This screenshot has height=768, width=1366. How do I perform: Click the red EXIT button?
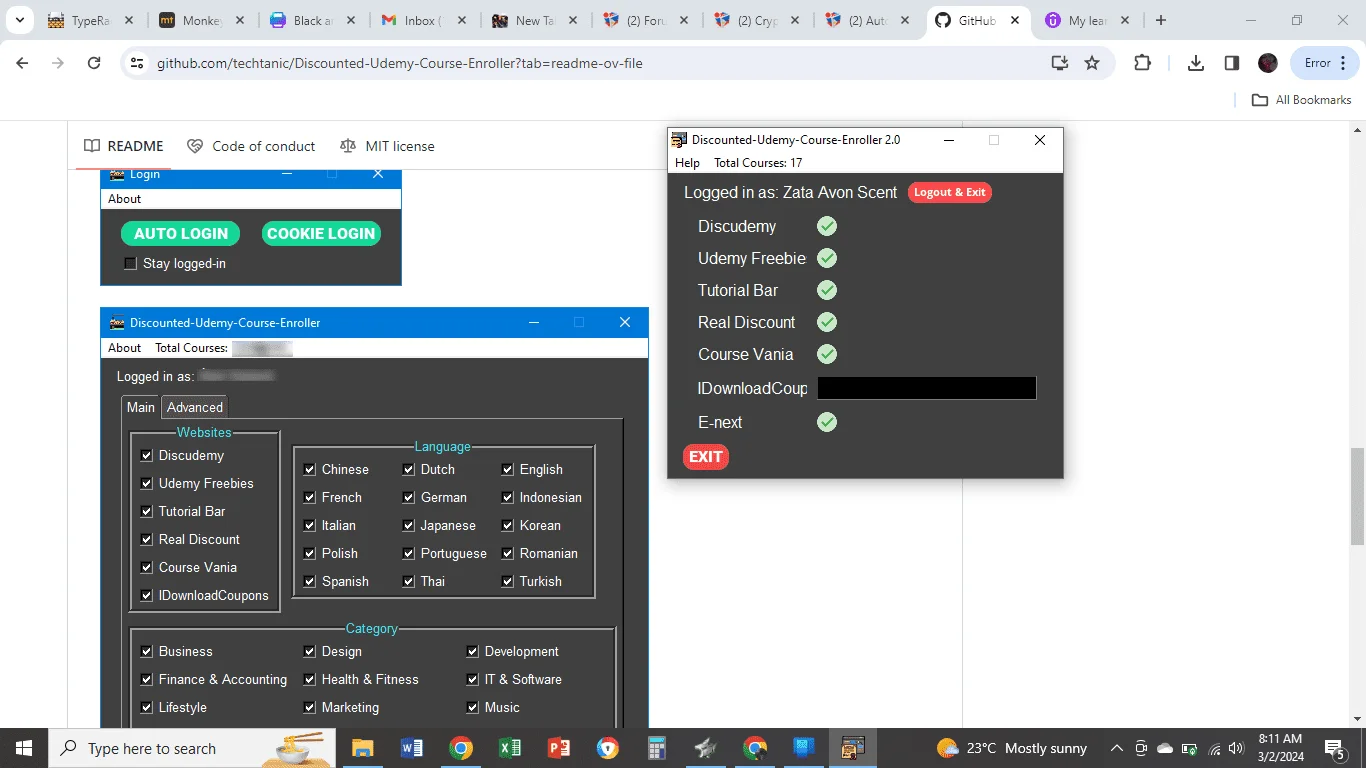coord(706,457)
